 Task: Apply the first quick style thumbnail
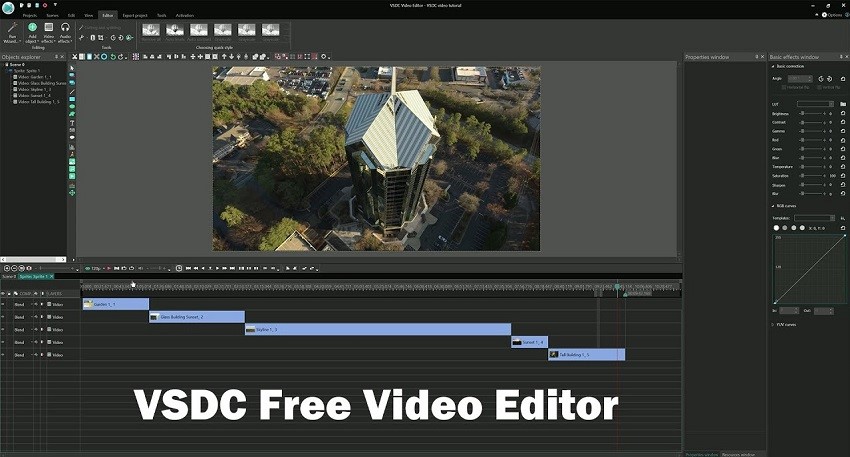[151, 30]
